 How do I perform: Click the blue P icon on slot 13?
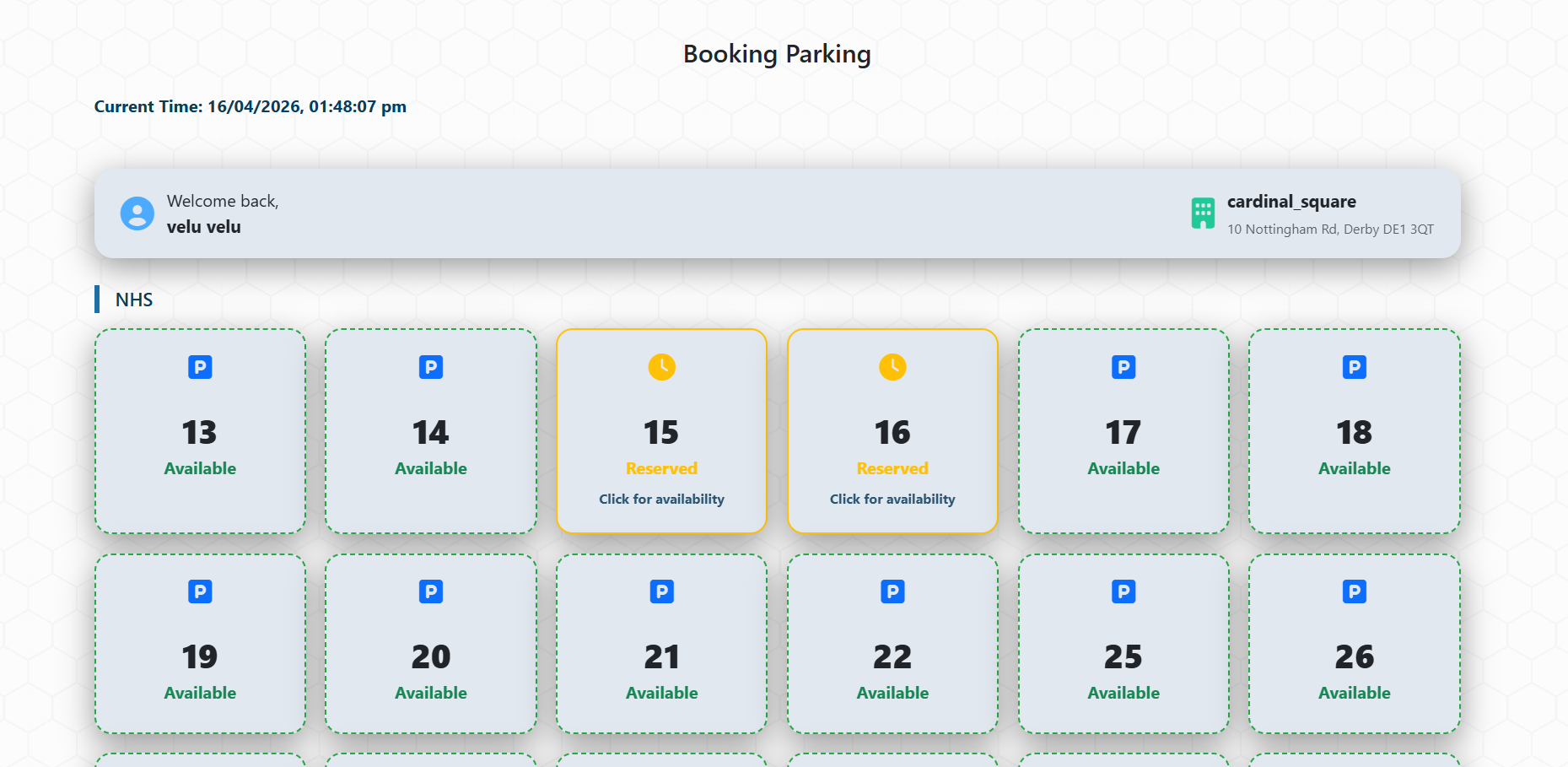pos(199,366)
